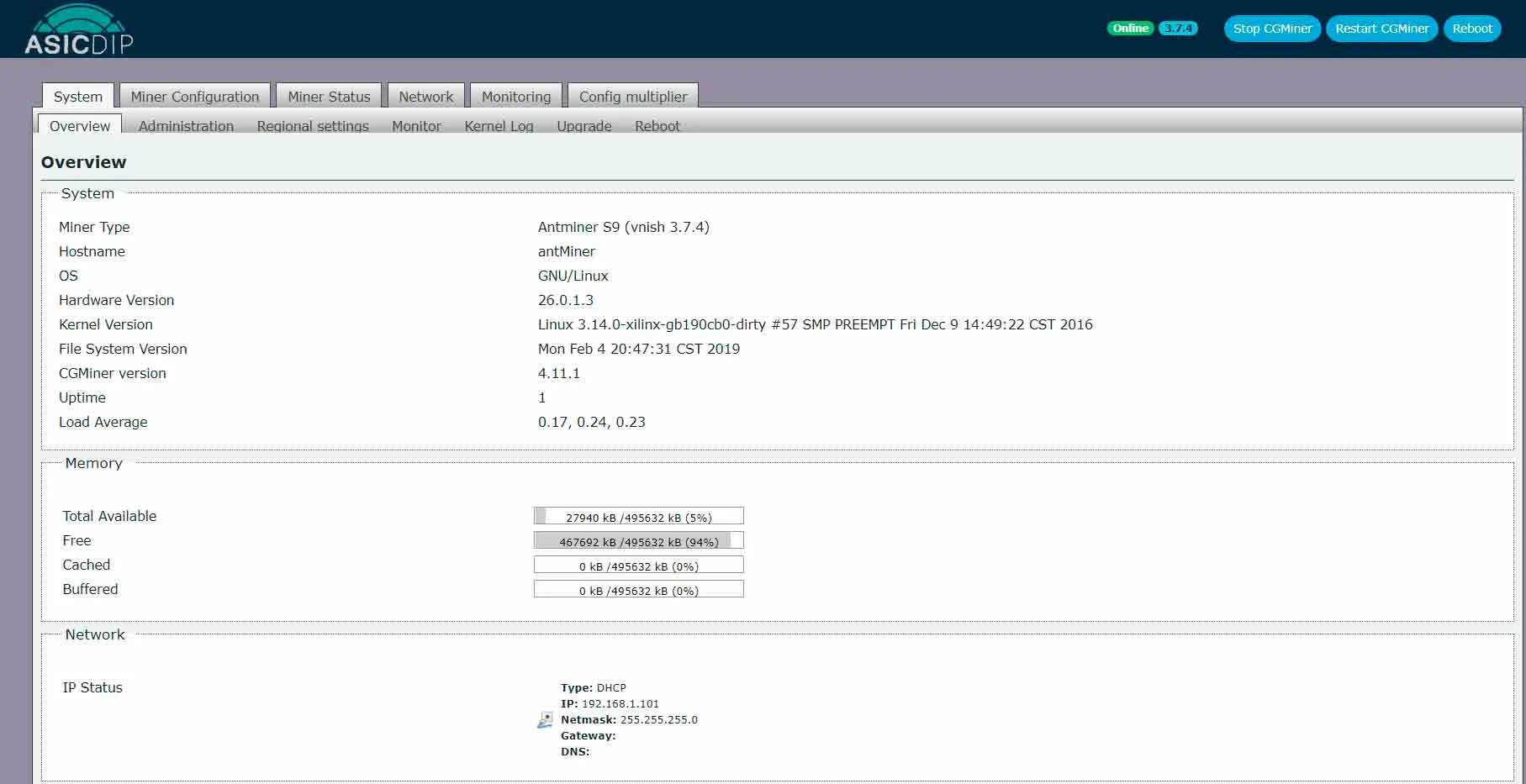This screenshot has height=784, width=1526.
Task: Open the Regional settings sub-tab
Action: point(313,126)
